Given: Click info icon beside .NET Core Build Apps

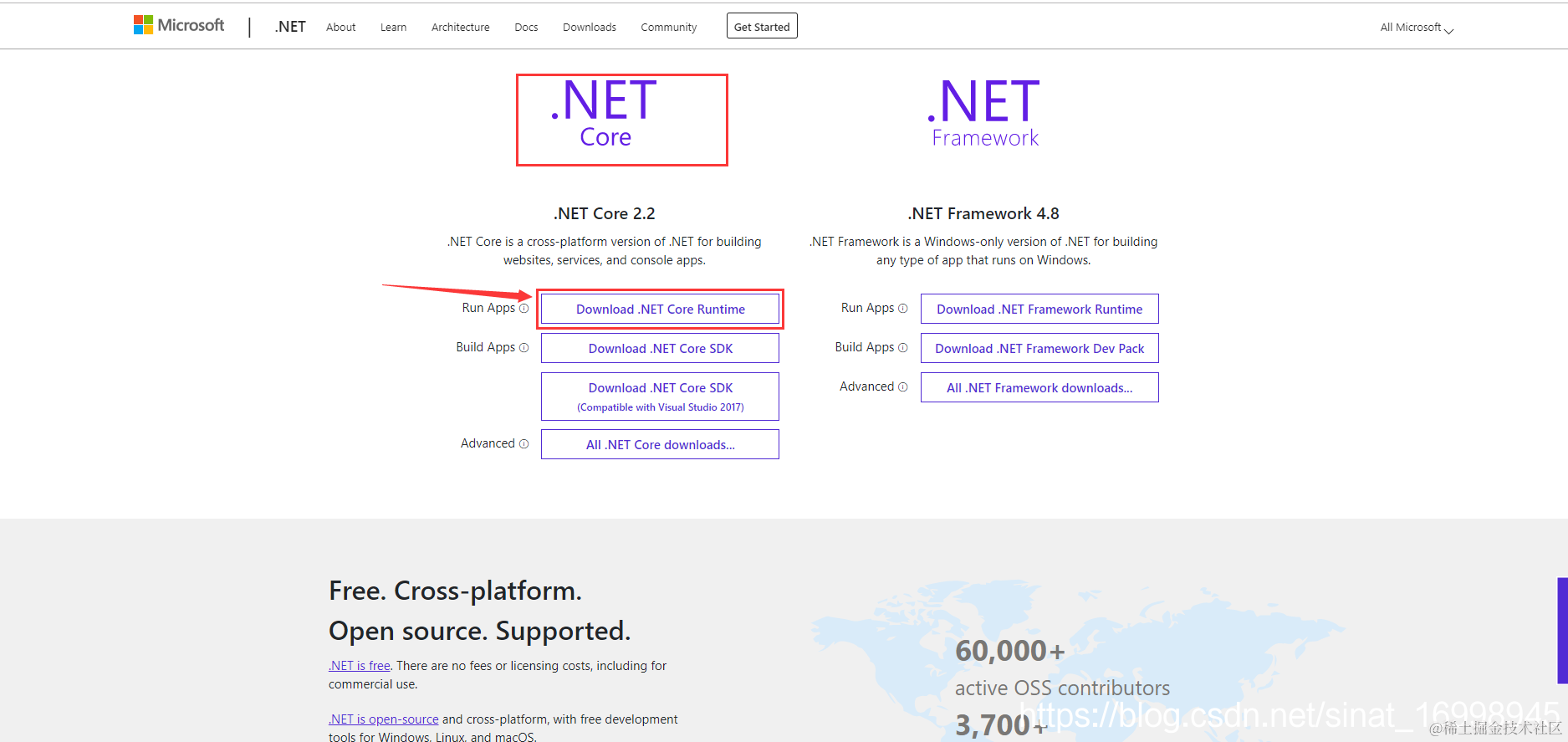Looking at the screenshot, I should (524, 348).
